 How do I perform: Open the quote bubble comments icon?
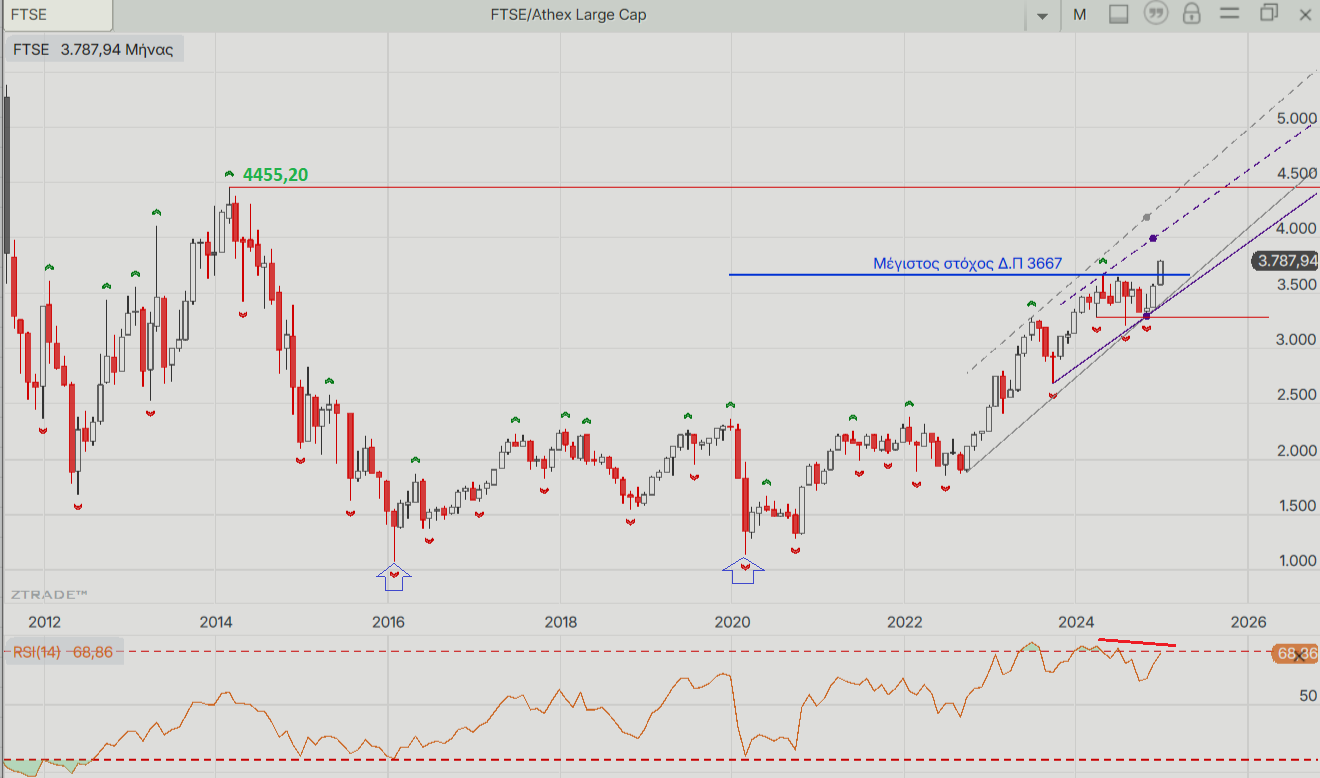[x=1156, y=14]
